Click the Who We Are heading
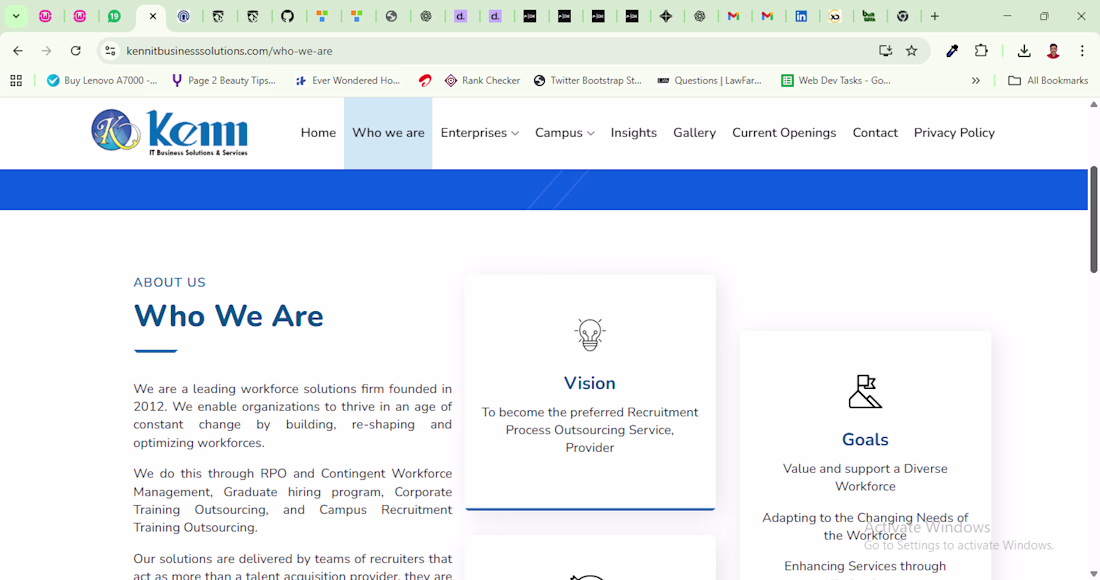 [229, 316]
